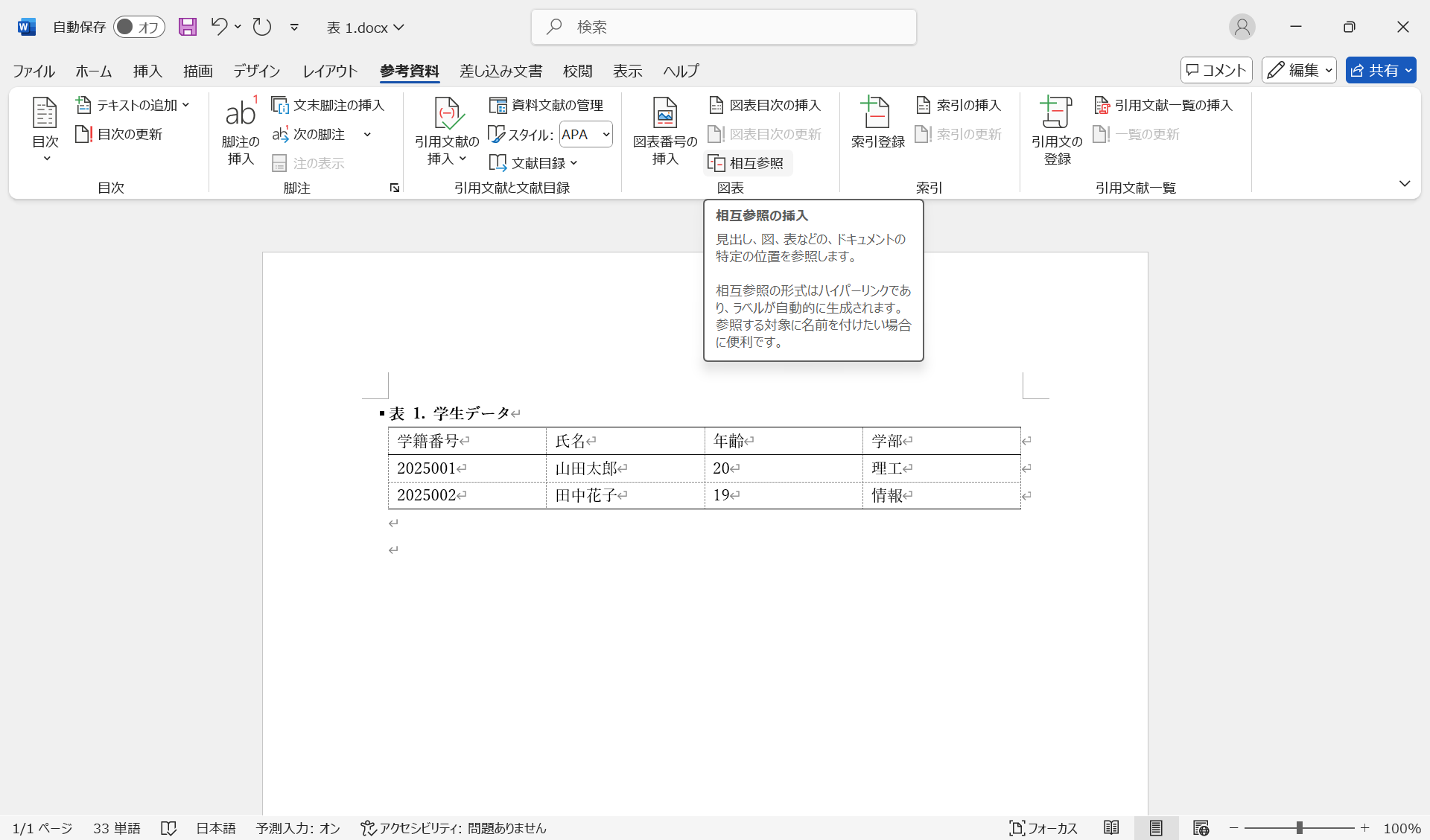
Task: Click 引用文の登録 to mark a citation
Action: [x=1055, y=132]
